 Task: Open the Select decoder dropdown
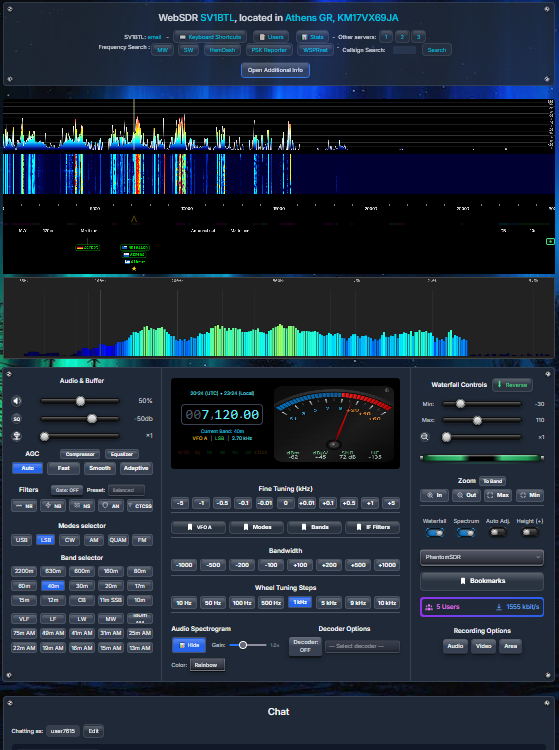tap(362, 646)
